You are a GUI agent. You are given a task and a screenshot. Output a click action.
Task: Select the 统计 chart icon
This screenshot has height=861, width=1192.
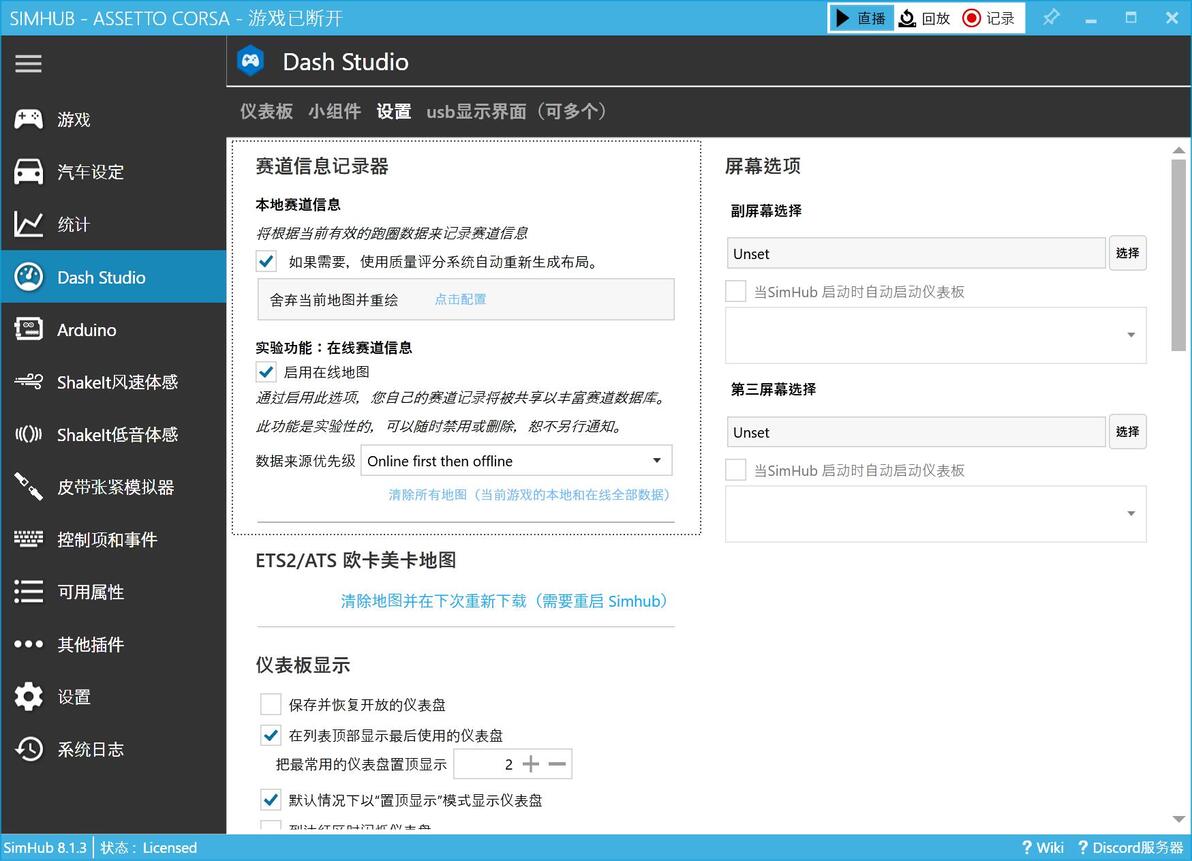pos(29,224)
